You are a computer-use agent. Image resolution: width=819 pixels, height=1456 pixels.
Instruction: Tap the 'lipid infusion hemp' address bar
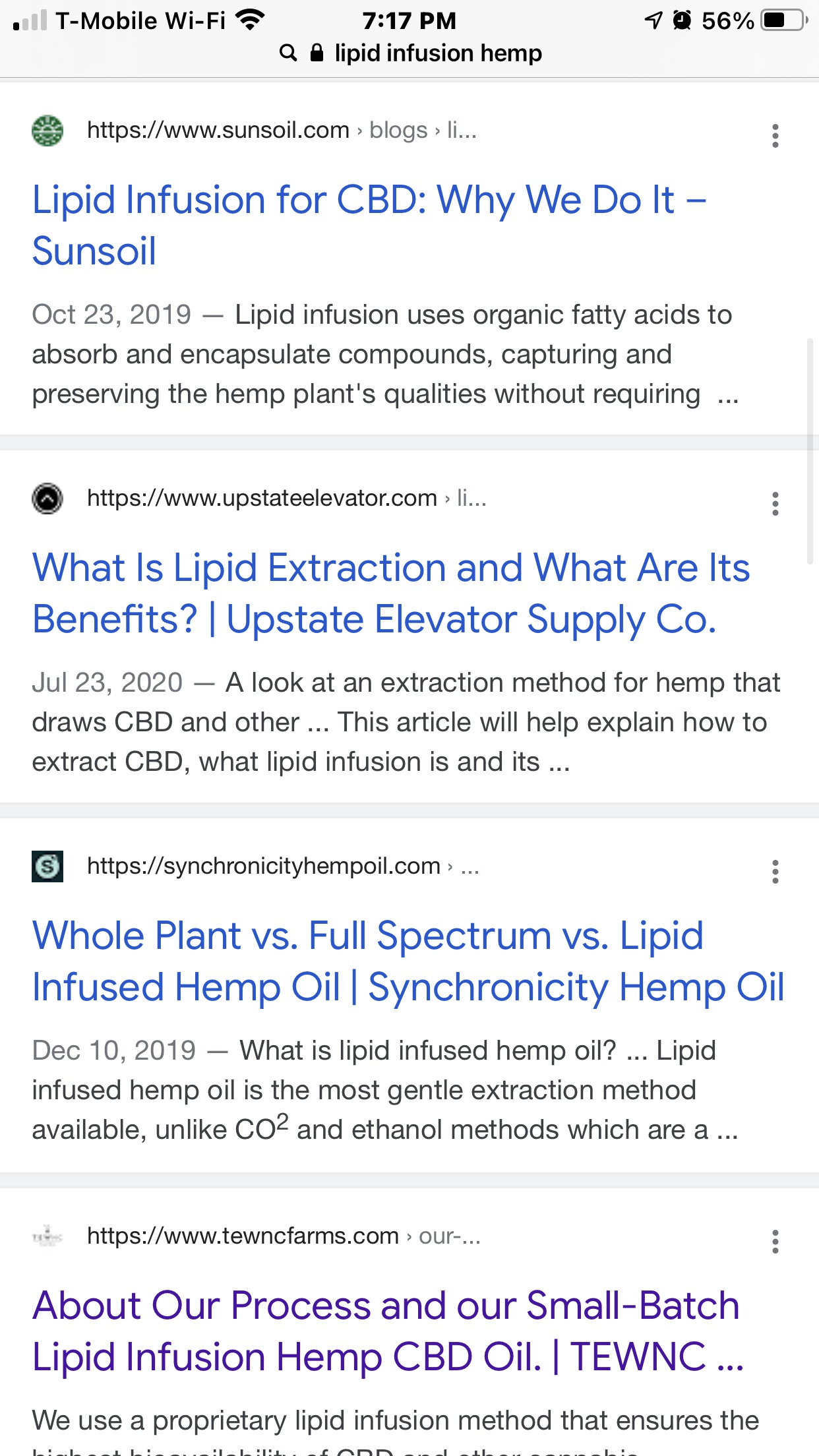click(x=438, y=53)
